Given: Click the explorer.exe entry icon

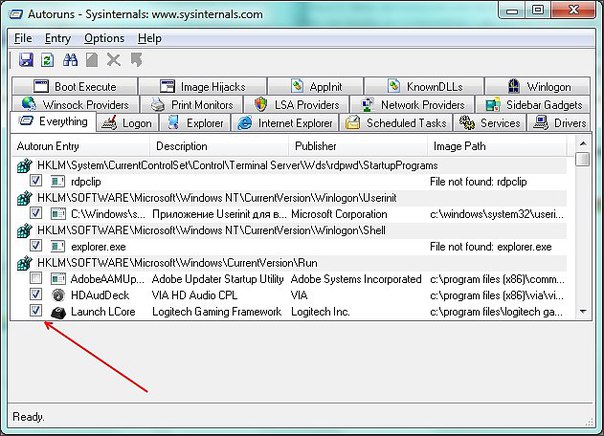Looking at the screenshot, I should (x=58, y=247).
